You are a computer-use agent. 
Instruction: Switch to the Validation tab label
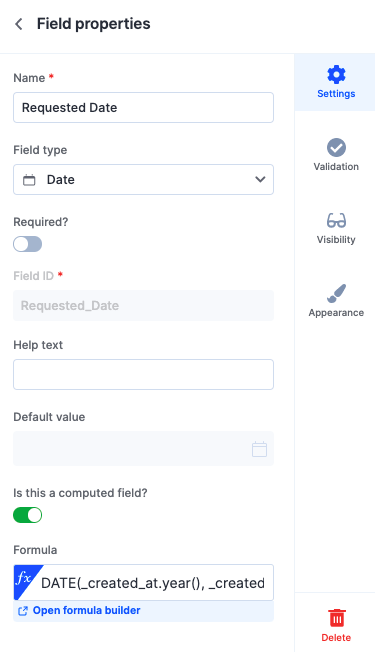(336, 167)
